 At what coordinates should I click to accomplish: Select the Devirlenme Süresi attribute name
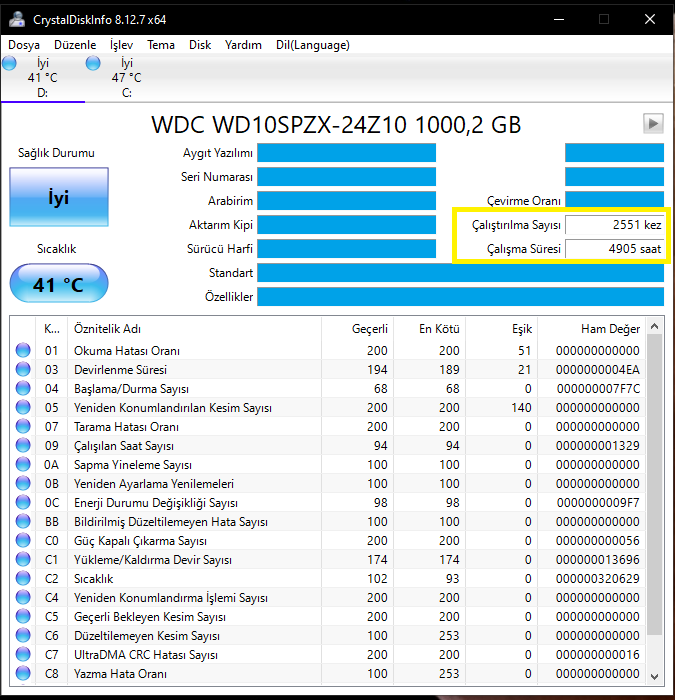[x=121, y=370]
